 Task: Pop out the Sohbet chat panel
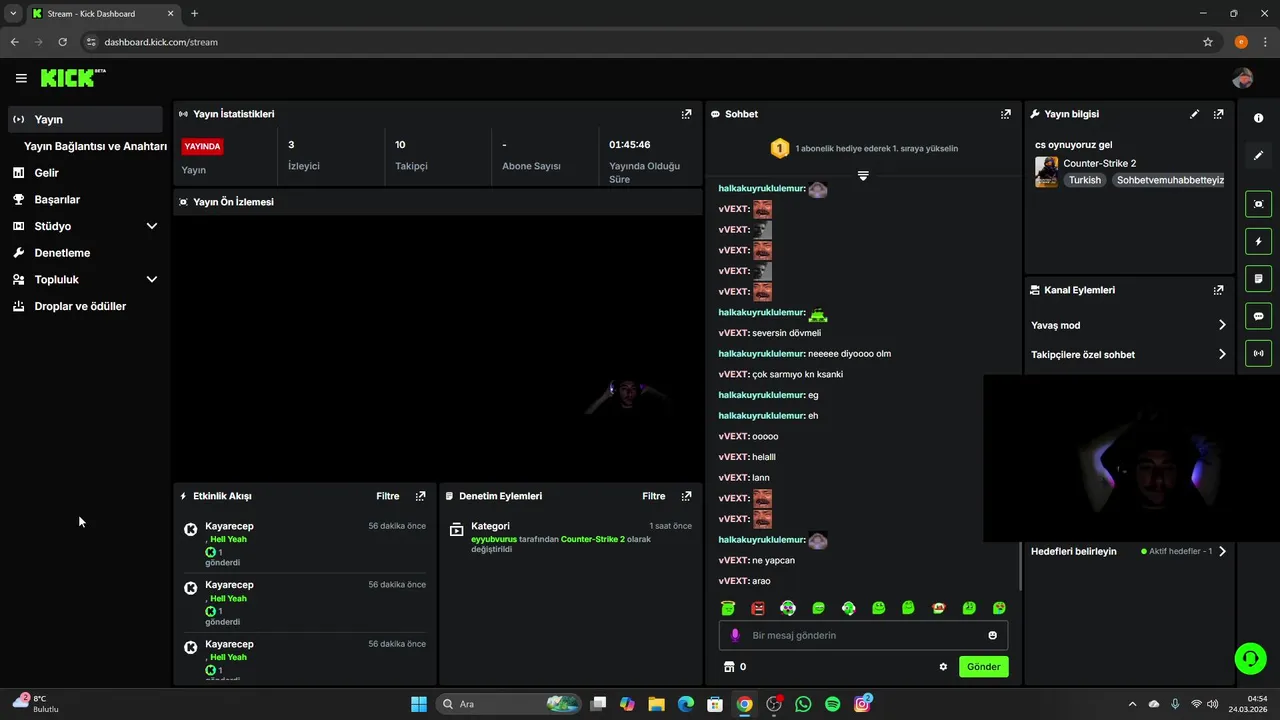(1006, 114)
